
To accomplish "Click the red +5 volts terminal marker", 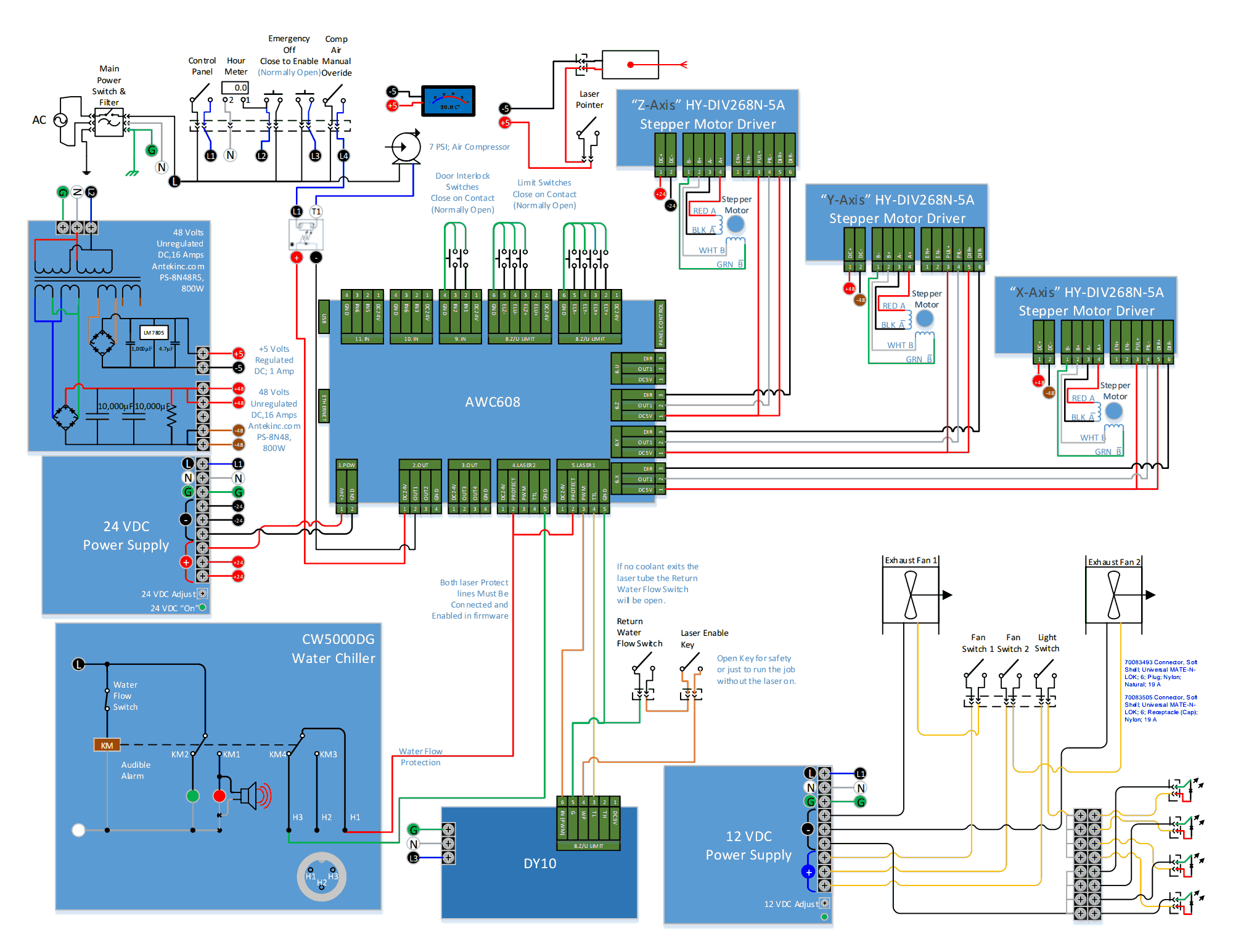I will tap(239, 354).
